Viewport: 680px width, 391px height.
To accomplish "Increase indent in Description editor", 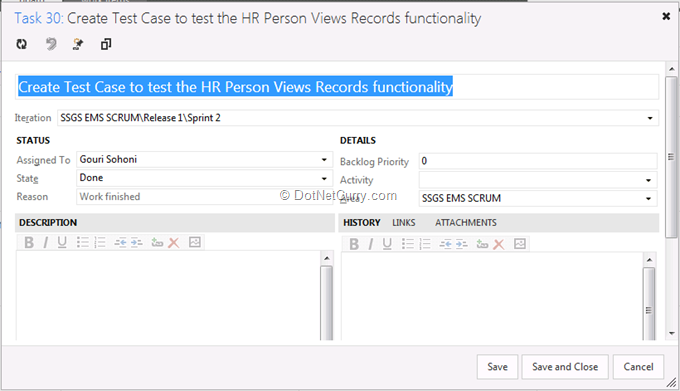I will tap(137, 242).
